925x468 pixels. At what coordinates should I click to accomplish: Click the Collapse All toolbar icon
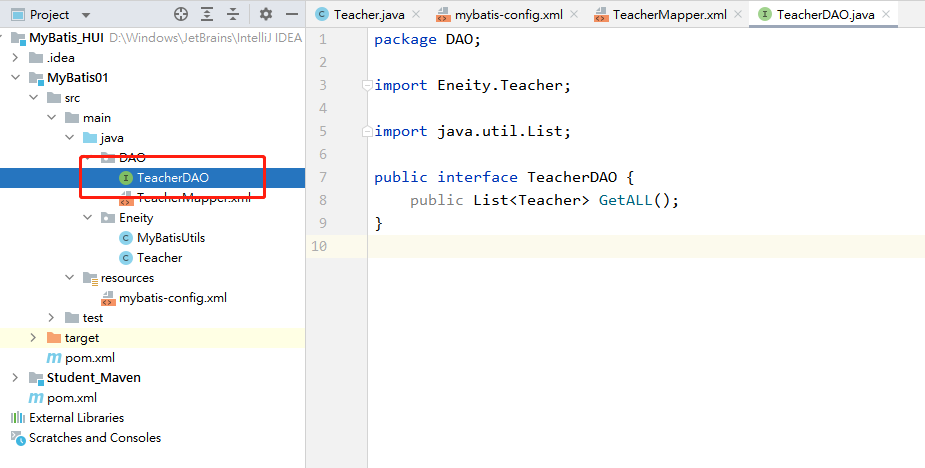(x=233, y=14)
